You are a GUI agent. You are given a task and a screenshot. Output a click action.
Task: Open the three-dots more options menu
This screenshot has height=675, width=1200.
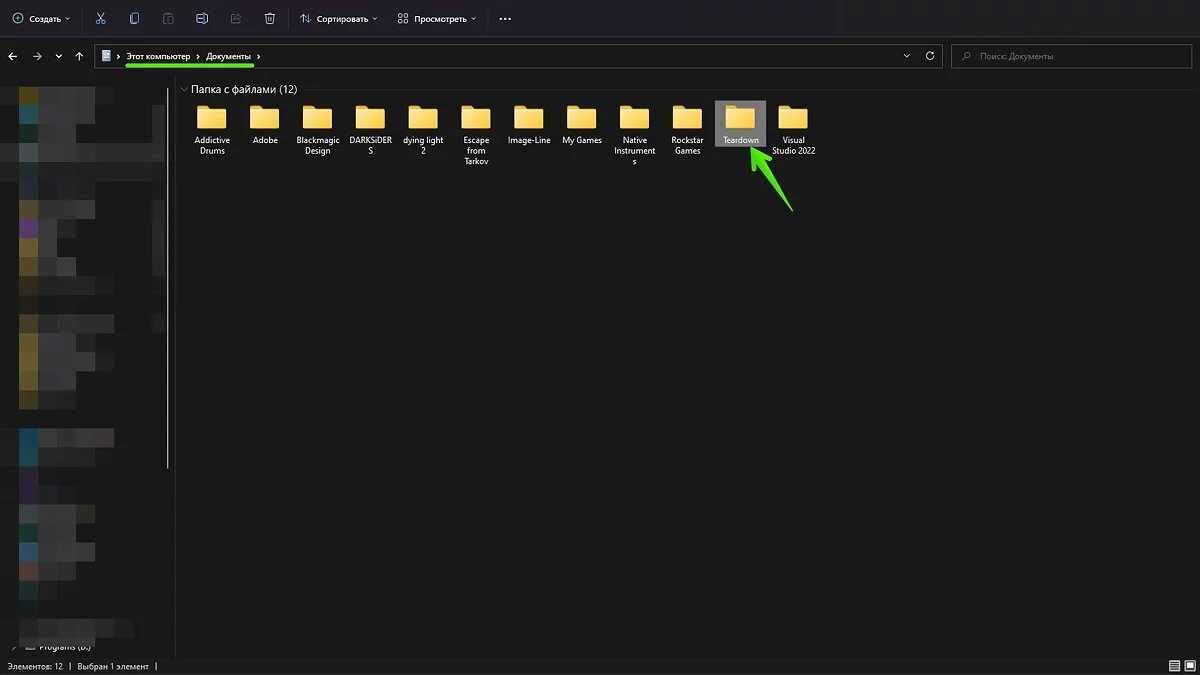tap(505, 19)
